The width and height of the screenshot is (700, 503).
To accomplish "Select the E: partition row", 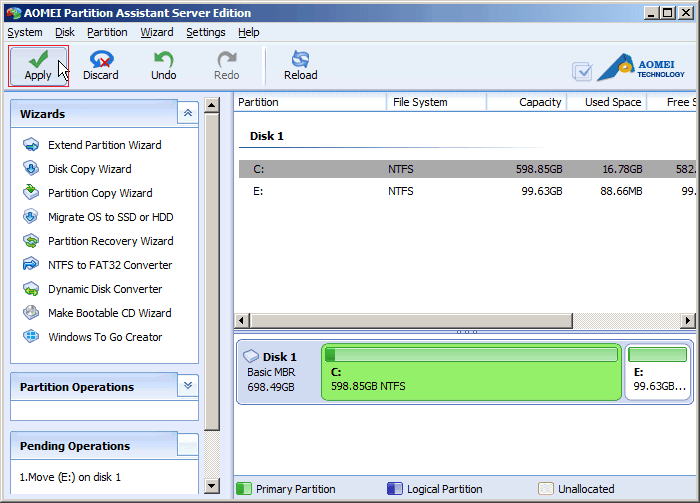I will coord(467,191).
